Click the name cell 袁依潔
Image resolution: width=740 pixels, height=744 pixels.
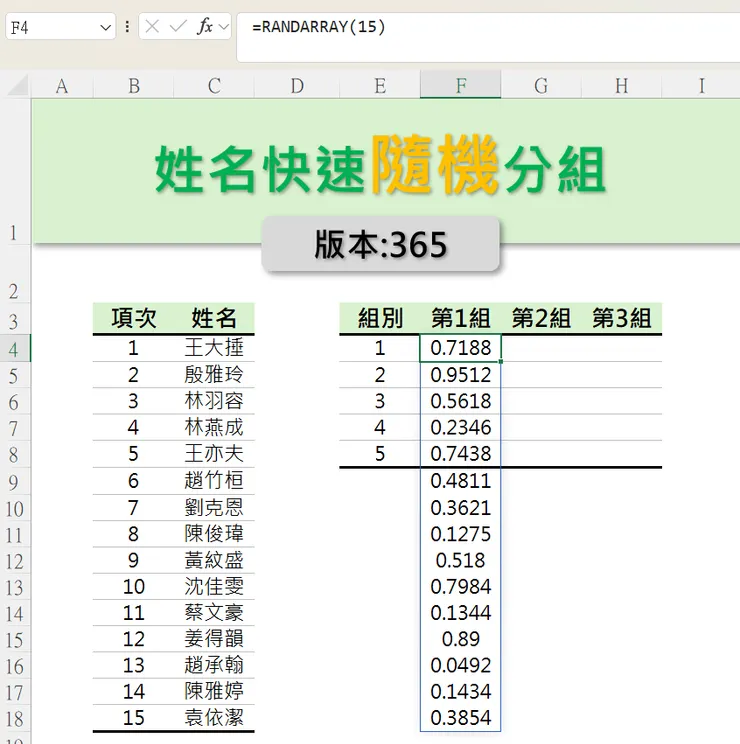click(x=214, y=718)
